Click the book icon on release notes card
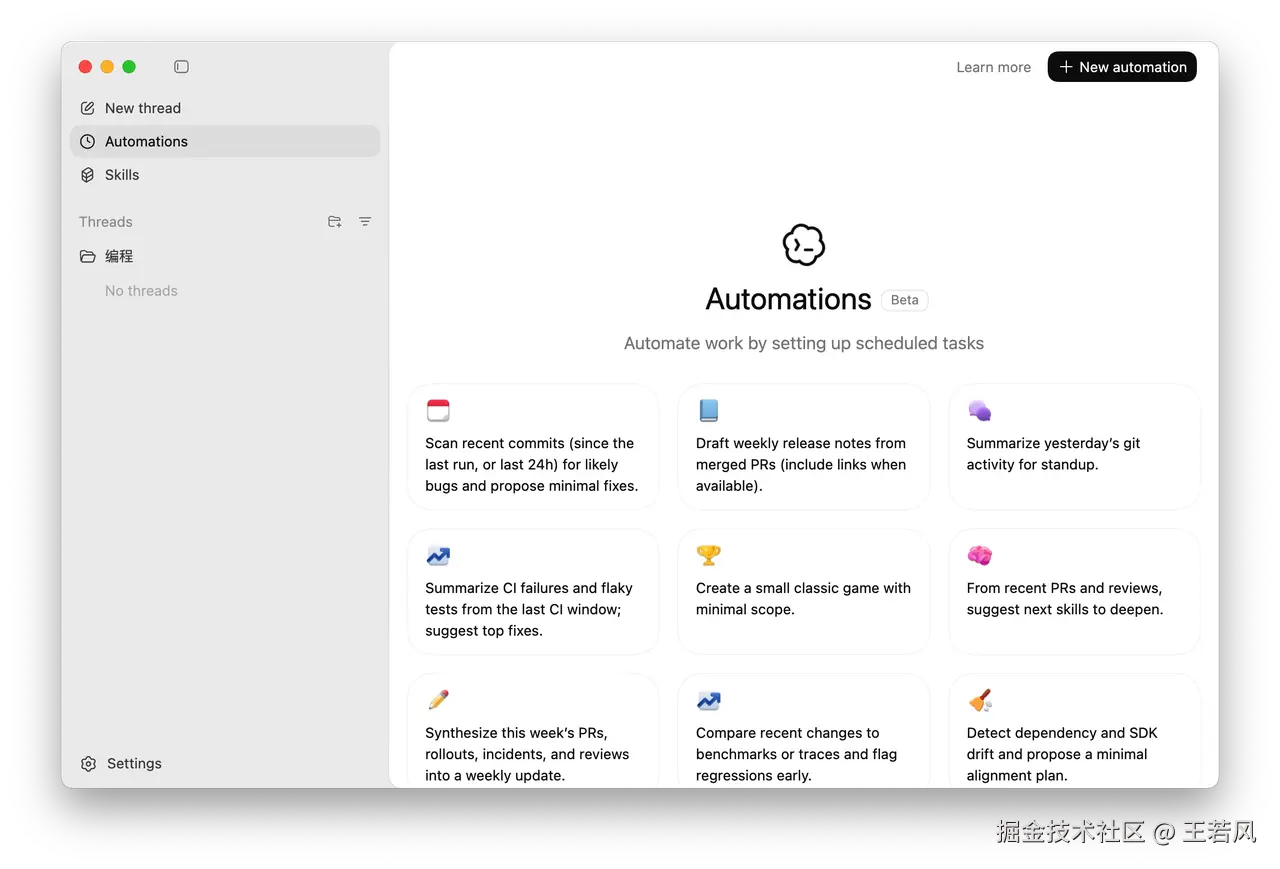The height and width of the screenshot is (869, 1280). (x=709, y=410)
